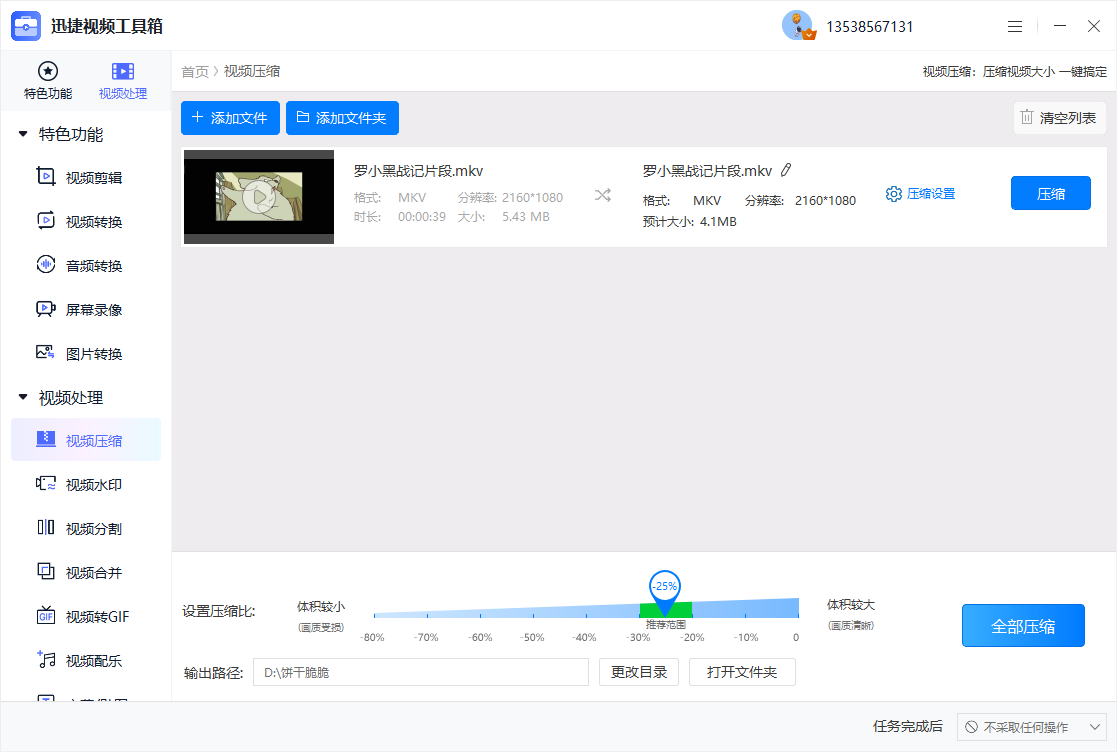Click the shuffle arrows icon
1117x752 pixels.
tap(603, 195)
